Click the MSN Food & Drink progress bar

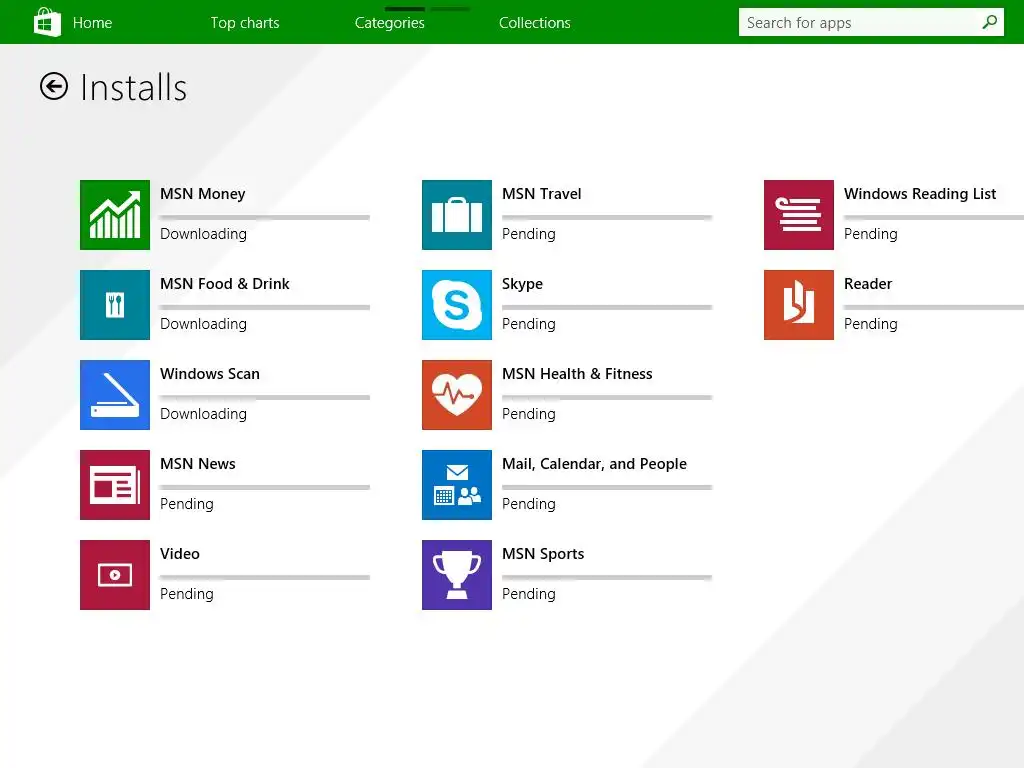coord(264,308)
